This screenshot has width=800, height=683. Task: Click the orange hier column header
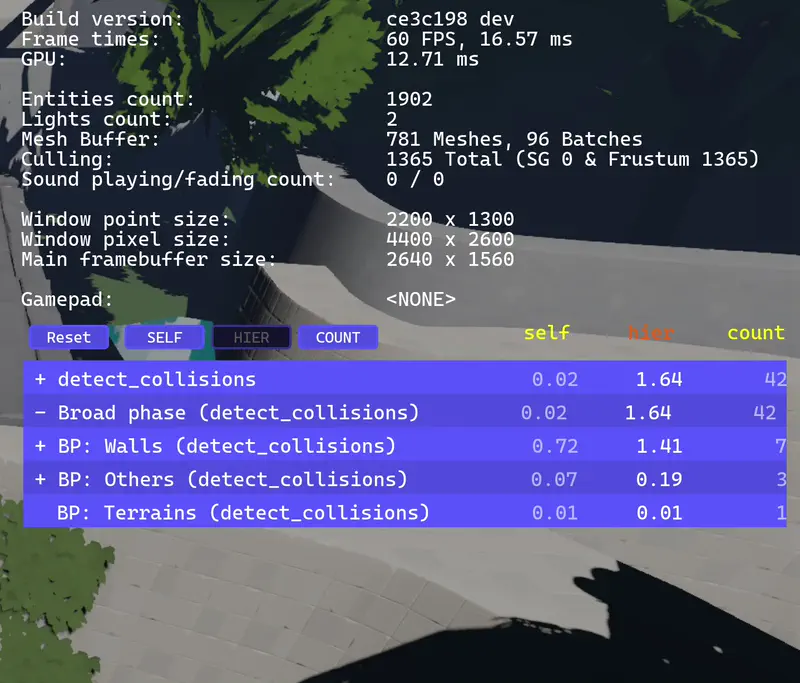[651, 333]
